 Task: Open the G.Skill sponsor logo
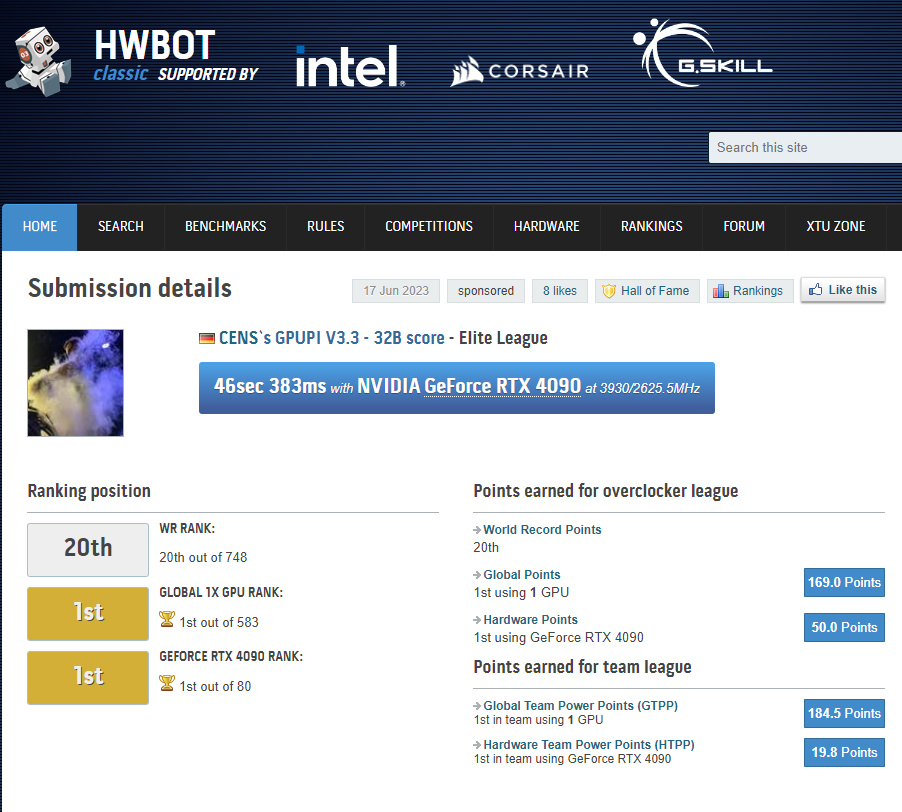702,53
